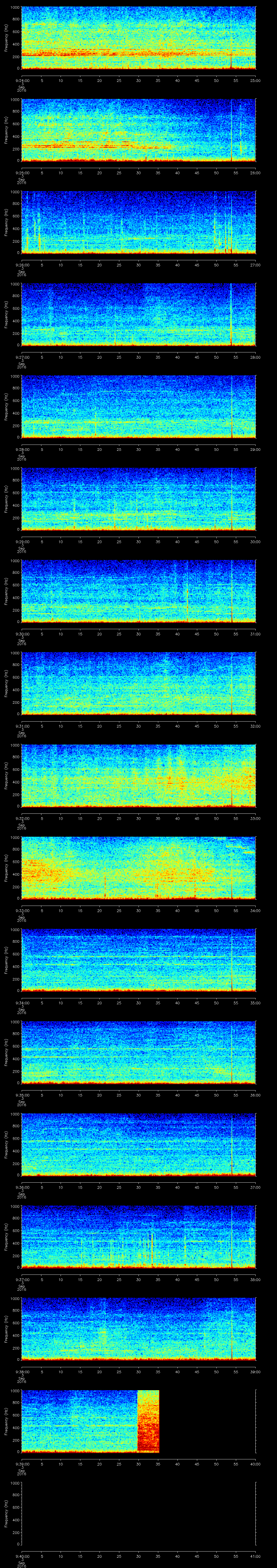Click the 9:25:00 start time label
The width and height of the screenshot is (277, 1568).
click(22, 173)
